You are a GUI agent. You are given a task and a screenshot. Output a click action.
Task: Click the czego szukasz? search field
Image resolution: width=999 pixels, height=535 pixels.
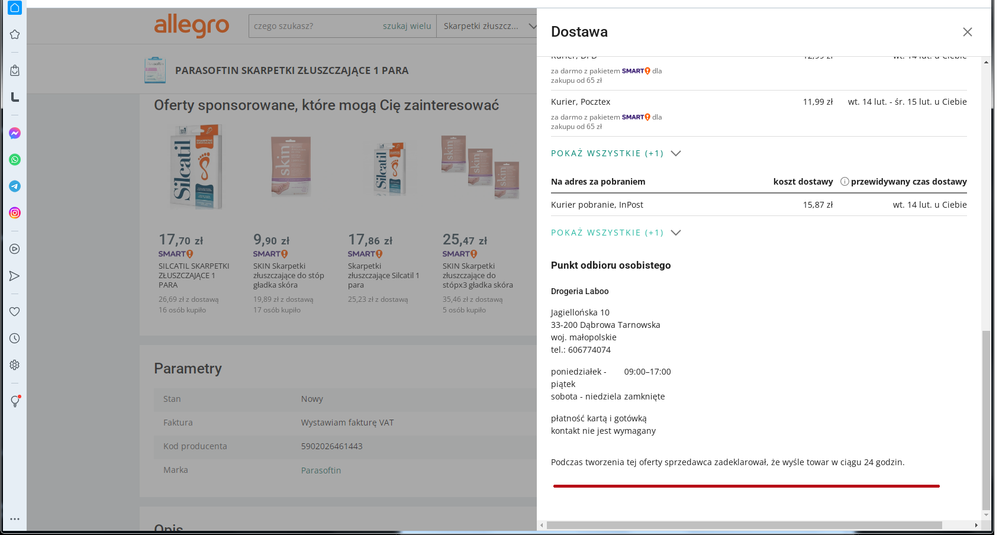[315, 27]
